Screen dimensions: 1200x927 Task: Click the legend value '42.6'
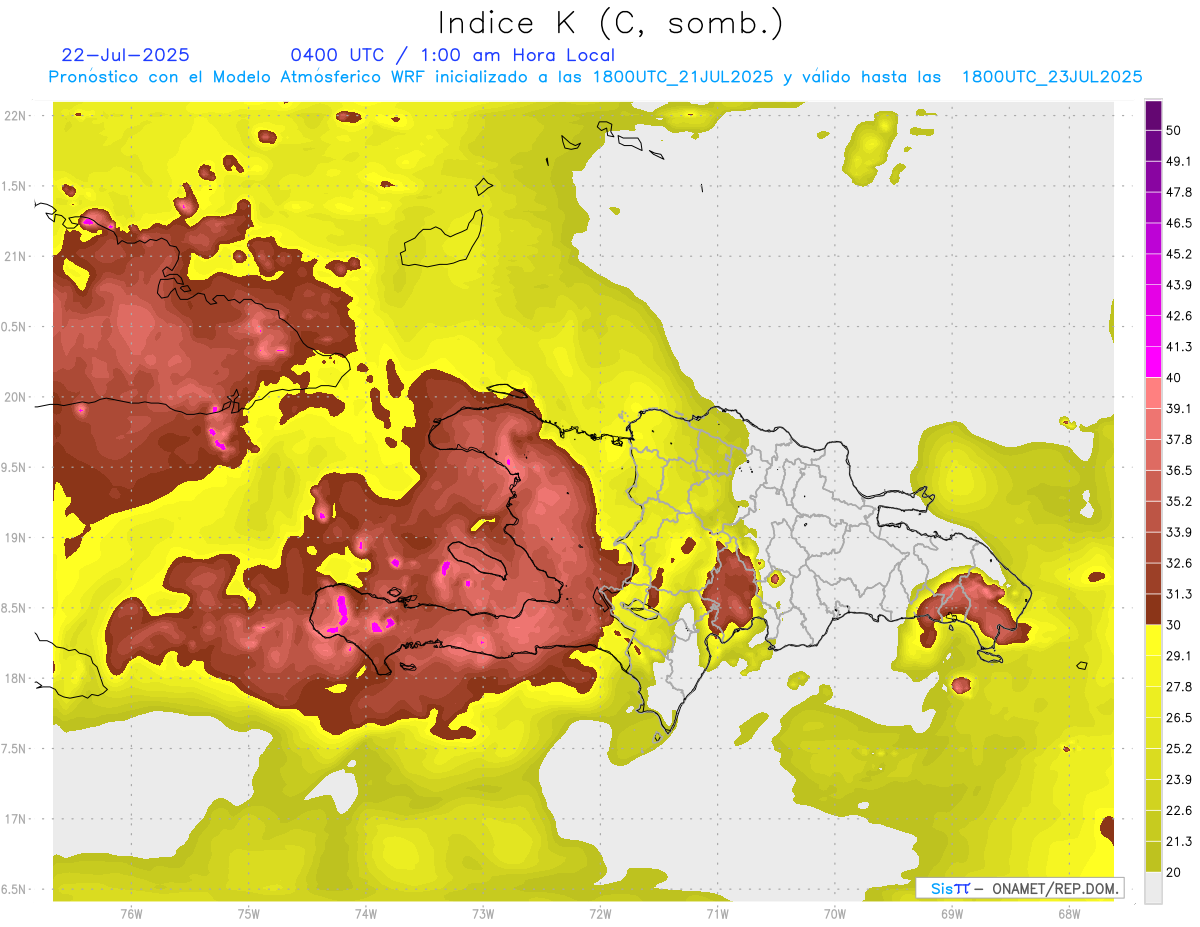click(x=1179, y=316)
